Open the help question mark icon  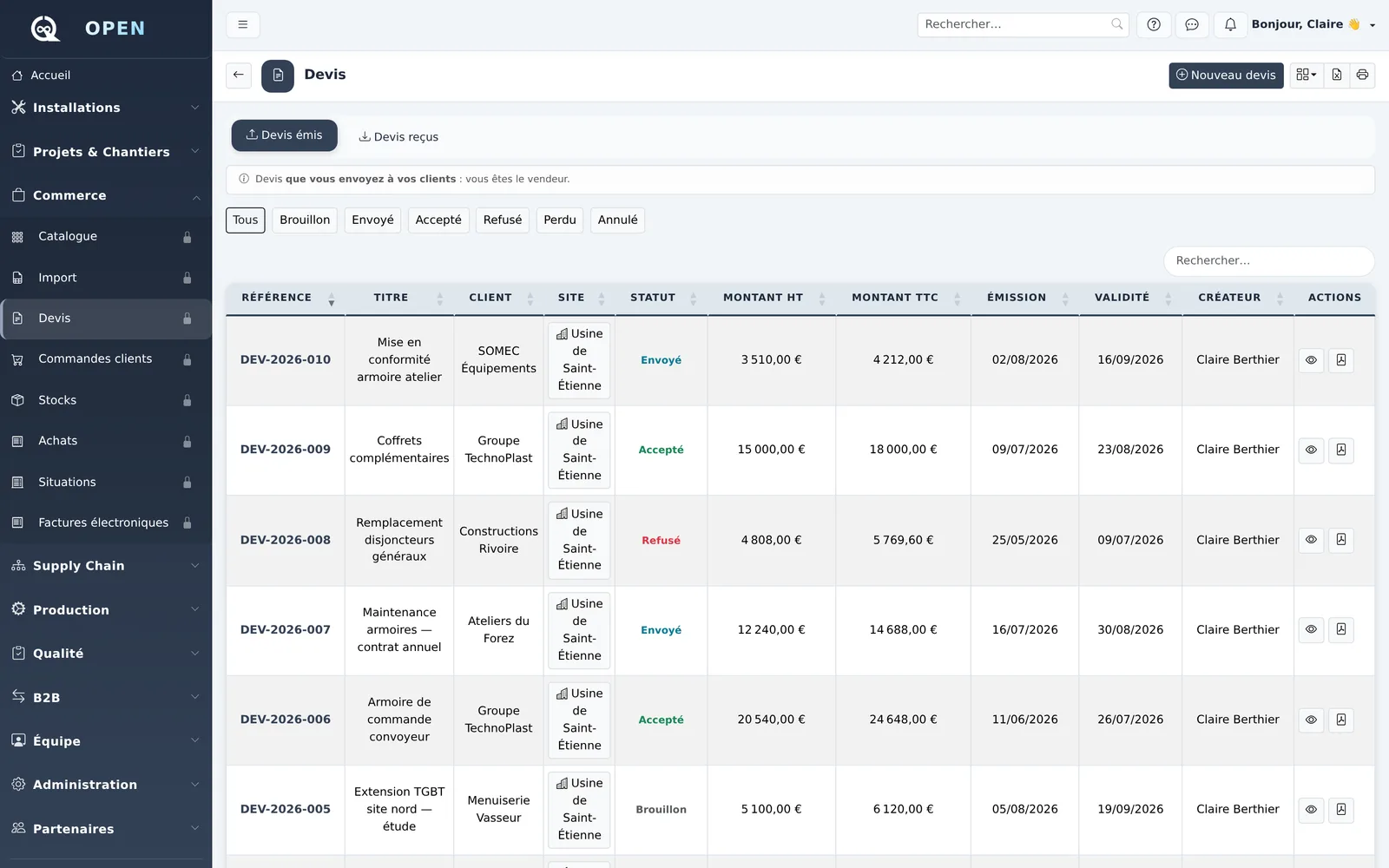click(x=1154, y=24)
